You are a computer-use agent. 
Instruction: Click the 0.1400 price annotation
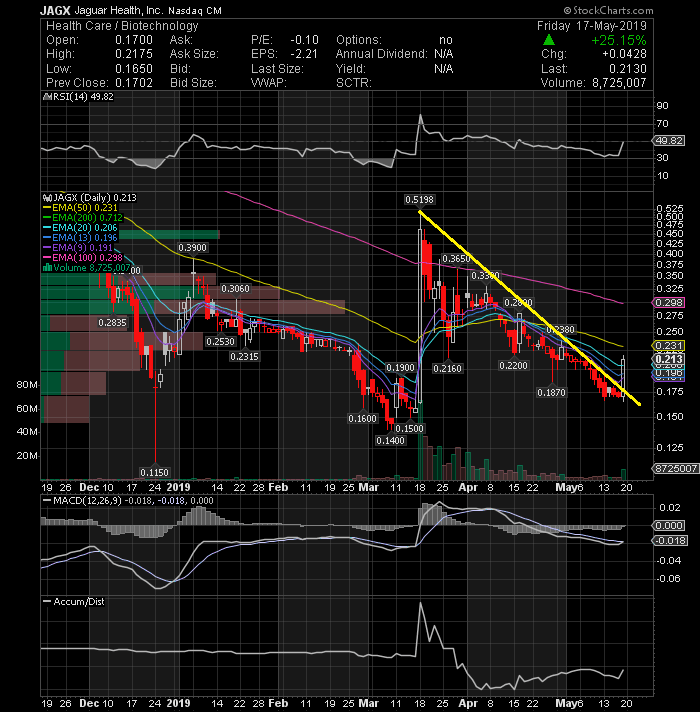[x=390, y=440]
